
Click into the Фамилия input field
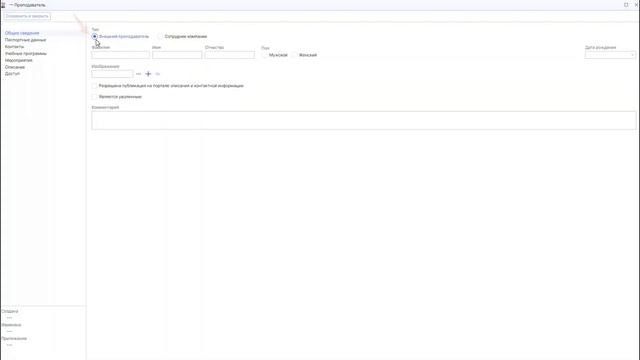(120, 55)
